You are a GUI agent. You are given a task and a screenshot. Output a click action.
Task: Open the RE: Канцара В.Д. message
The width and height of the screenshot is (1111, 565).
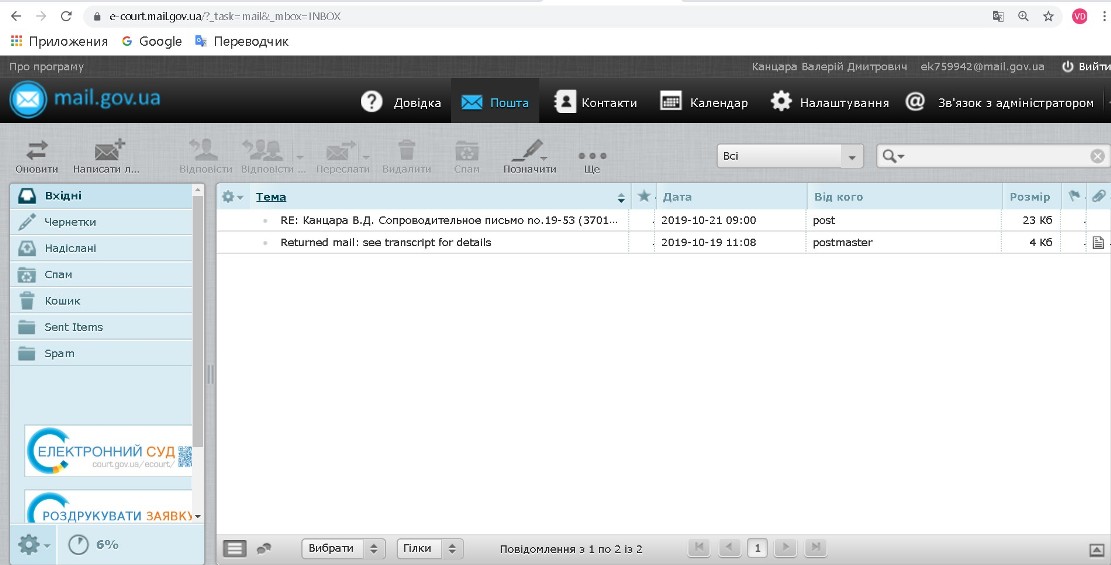coord(449,220)
